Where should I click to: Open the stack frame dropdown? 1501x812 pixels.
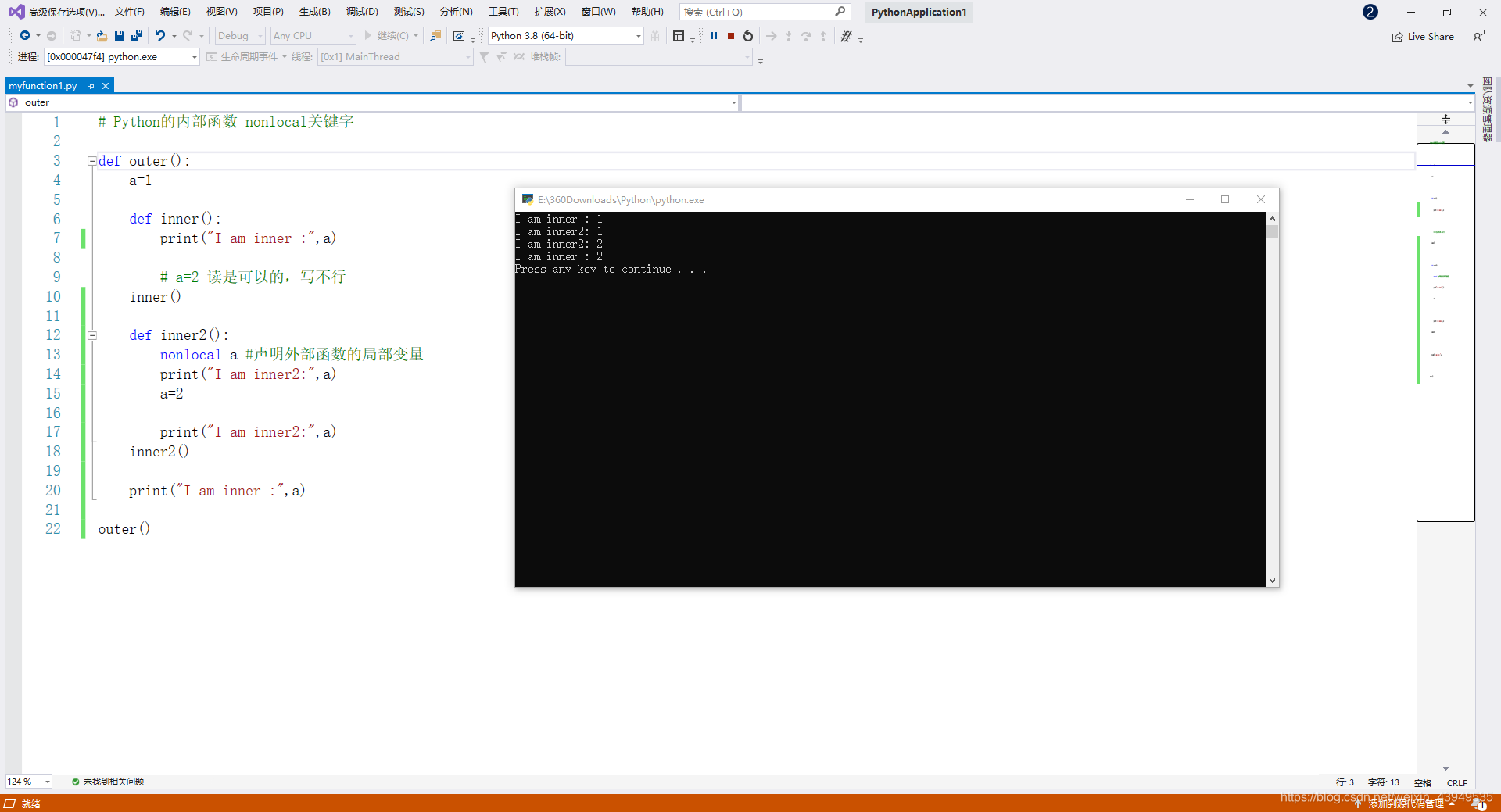tap(659, 57)
